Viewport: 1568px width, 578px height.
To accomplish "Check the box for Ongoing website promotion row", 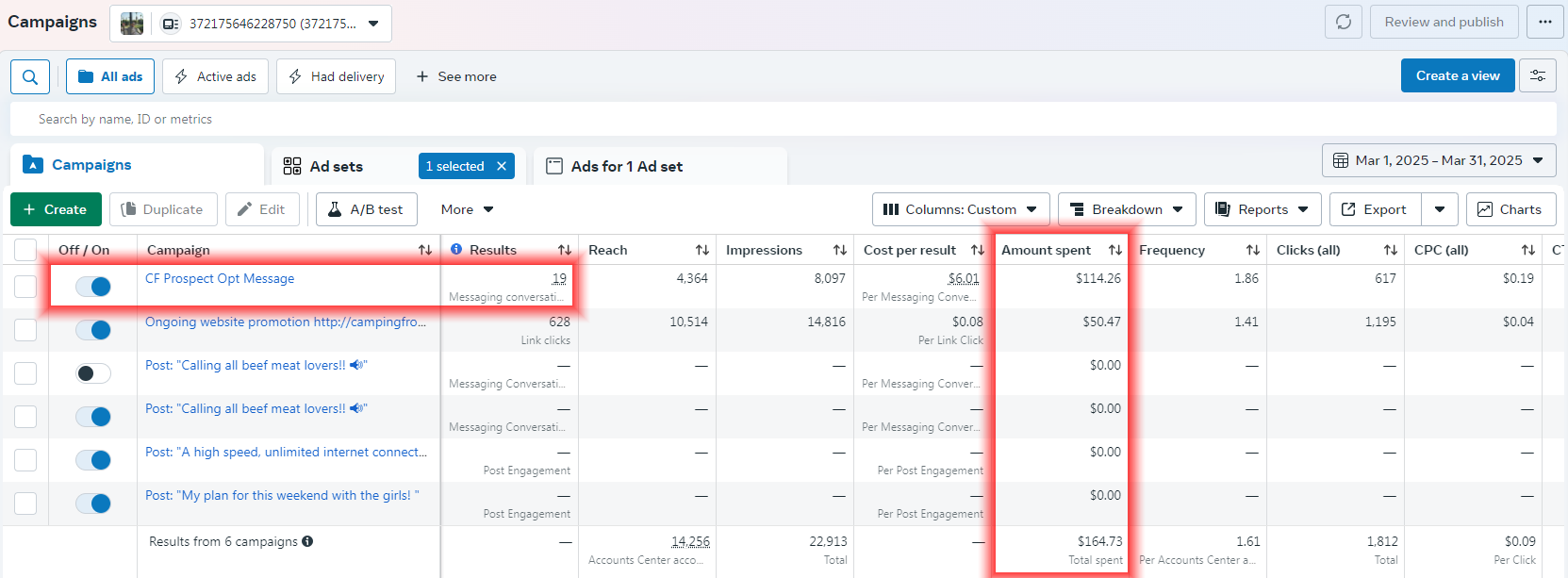I will click(25, 330).
